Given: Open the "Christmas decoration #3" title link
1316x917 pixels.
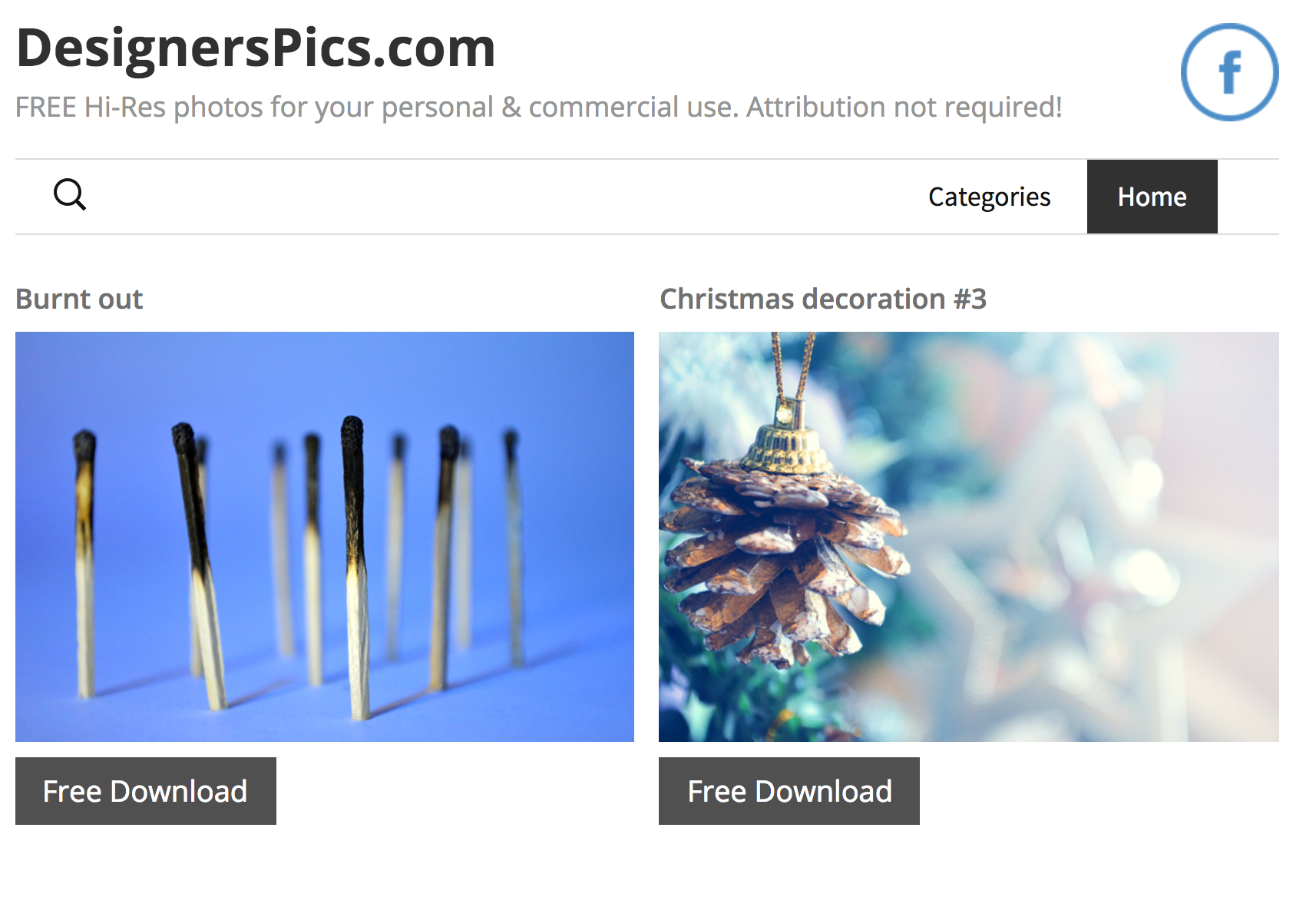Looking at the screenshot, I should (823, 299).
